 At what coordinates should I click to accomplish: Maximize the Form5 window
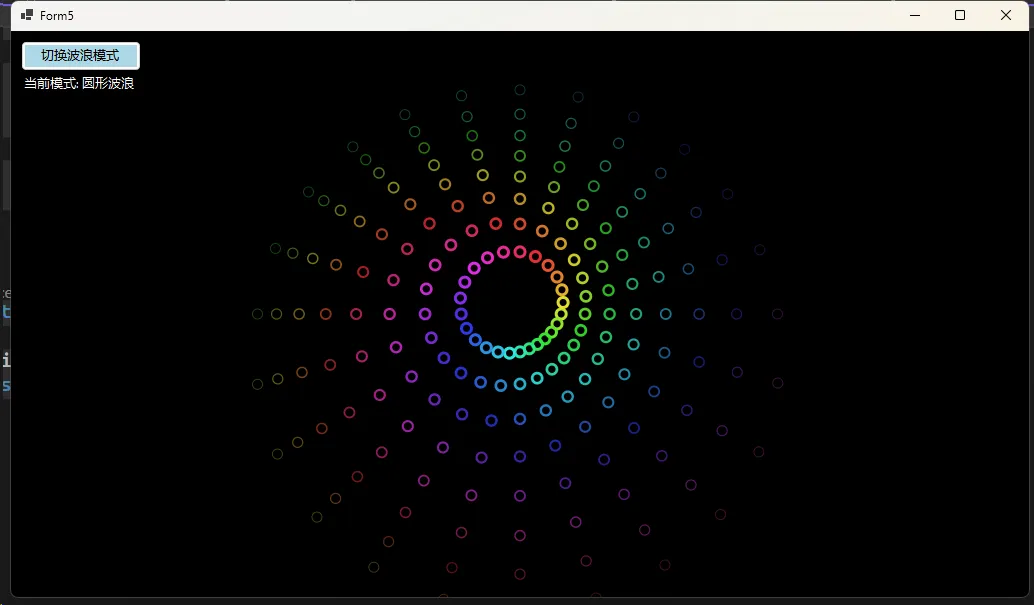click(x=960, y=15)
